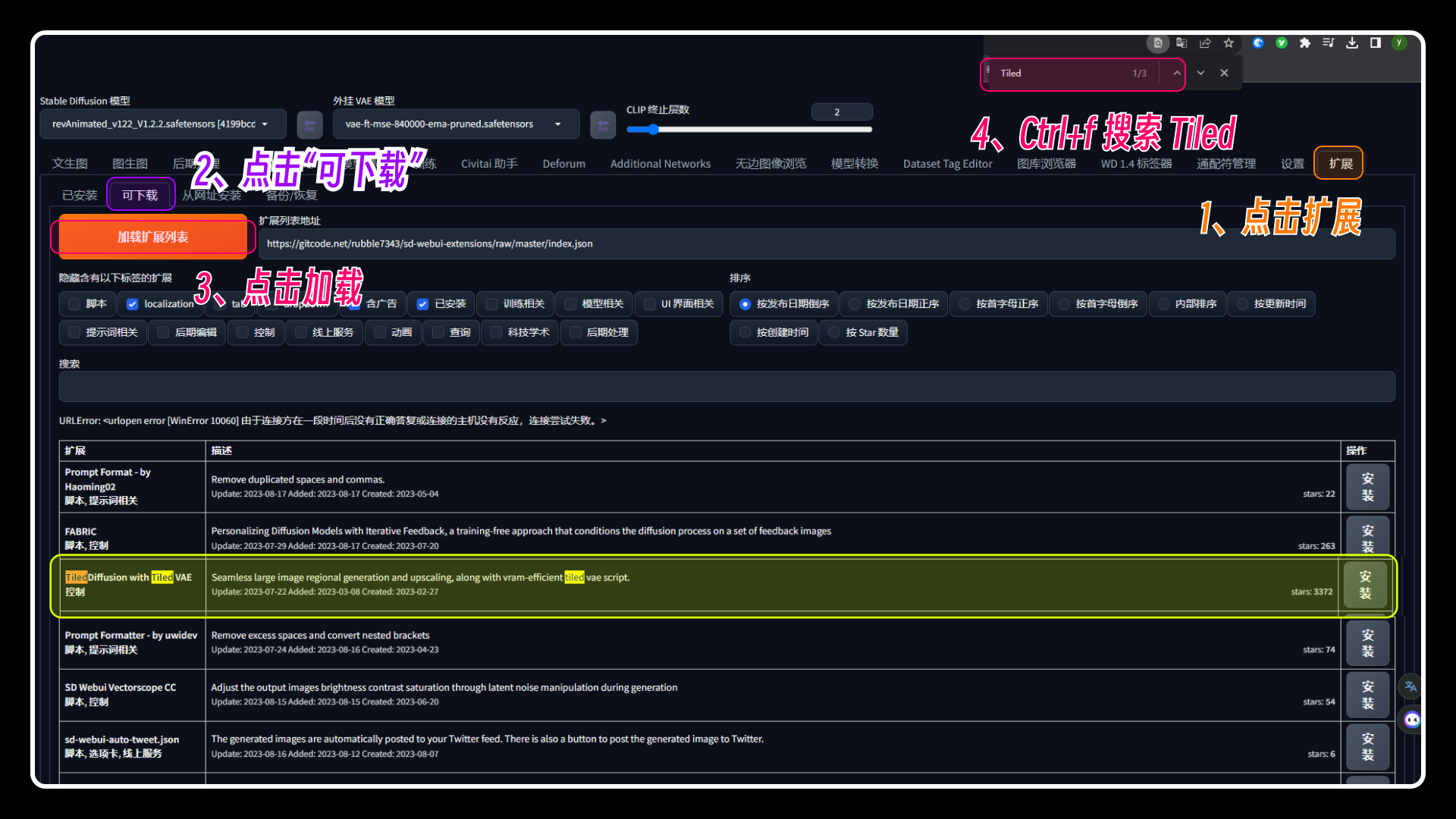Bookmark this page with the star icon
This screenshot has width=1456, height=819.
click(1228, 43)
